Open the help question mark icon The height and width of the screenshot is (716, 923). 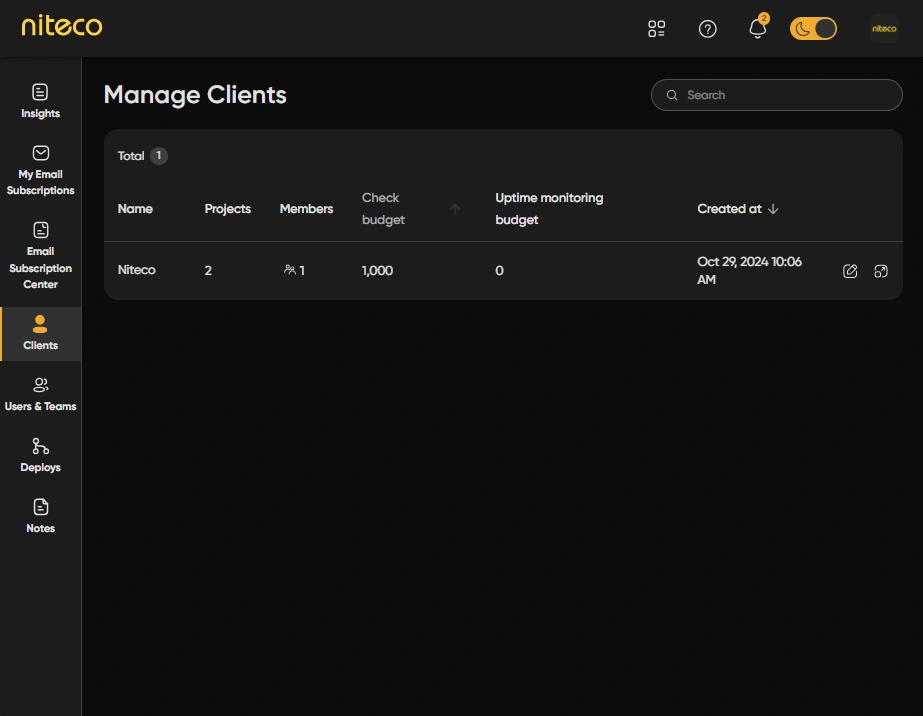(x=708, y=28)
